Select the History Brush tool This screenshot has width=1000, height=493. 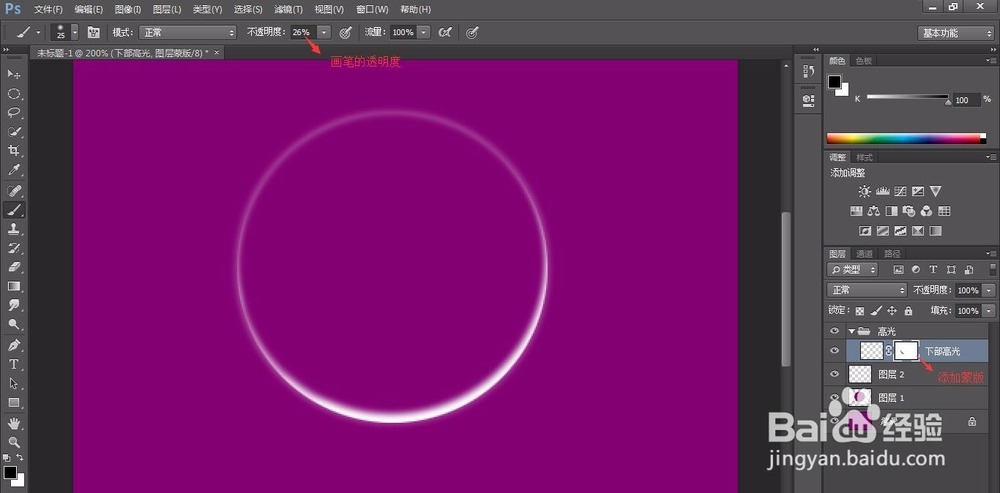[13, 247]
